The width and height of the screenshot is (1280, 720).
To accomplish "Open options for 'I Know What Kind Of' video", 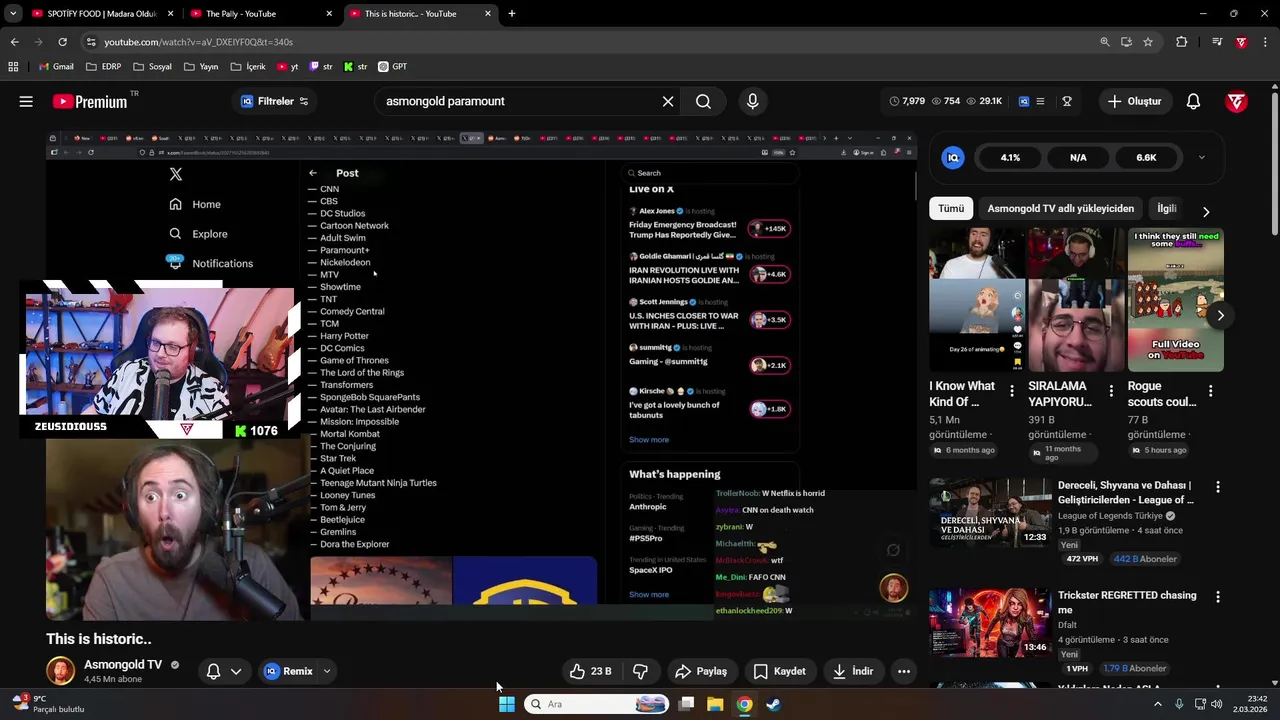I will (1012, 391).
